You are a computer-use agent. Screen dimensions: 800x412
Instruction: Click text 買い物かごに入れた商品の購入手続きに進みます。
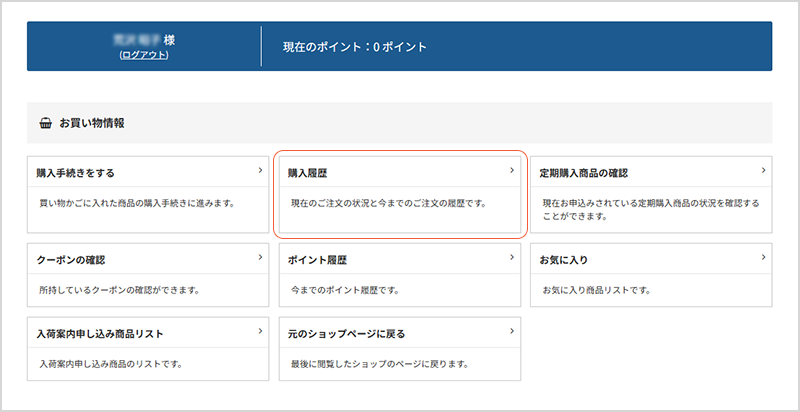pyautogui.click(x=137, y=203)
